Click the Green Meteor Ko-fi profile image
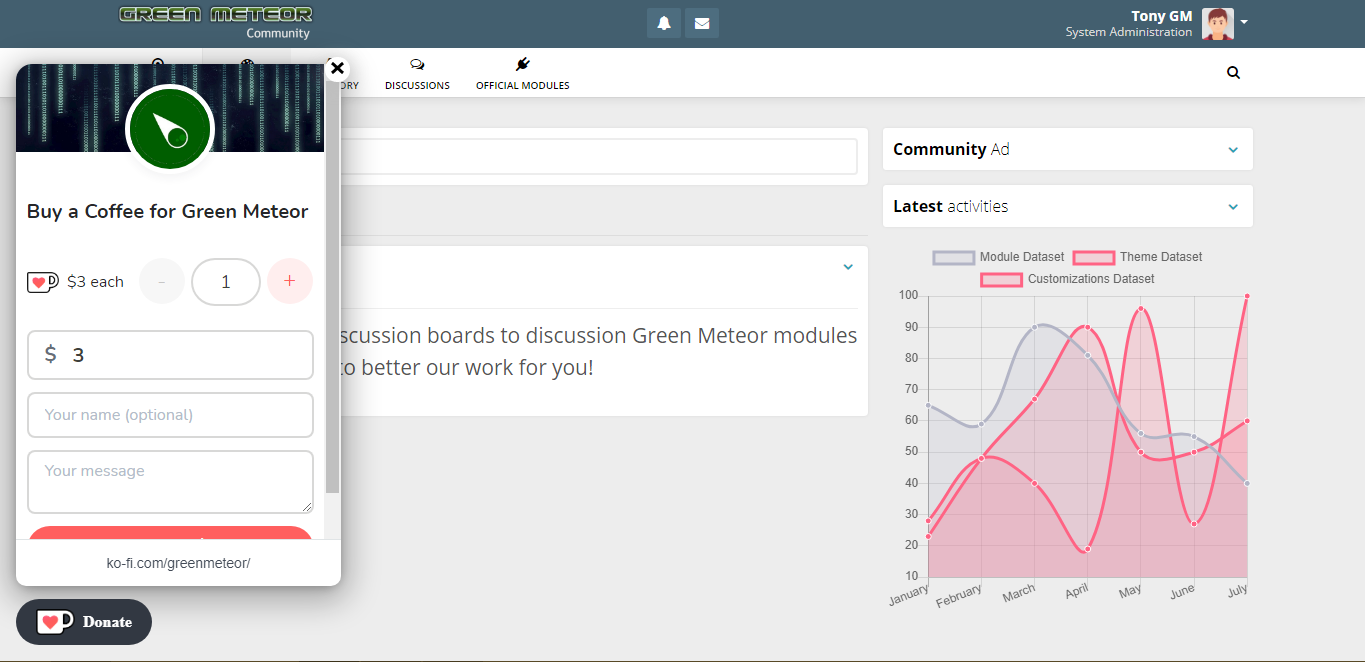Viewport: 1365px width, 662px height. click(x=170, y=129)
